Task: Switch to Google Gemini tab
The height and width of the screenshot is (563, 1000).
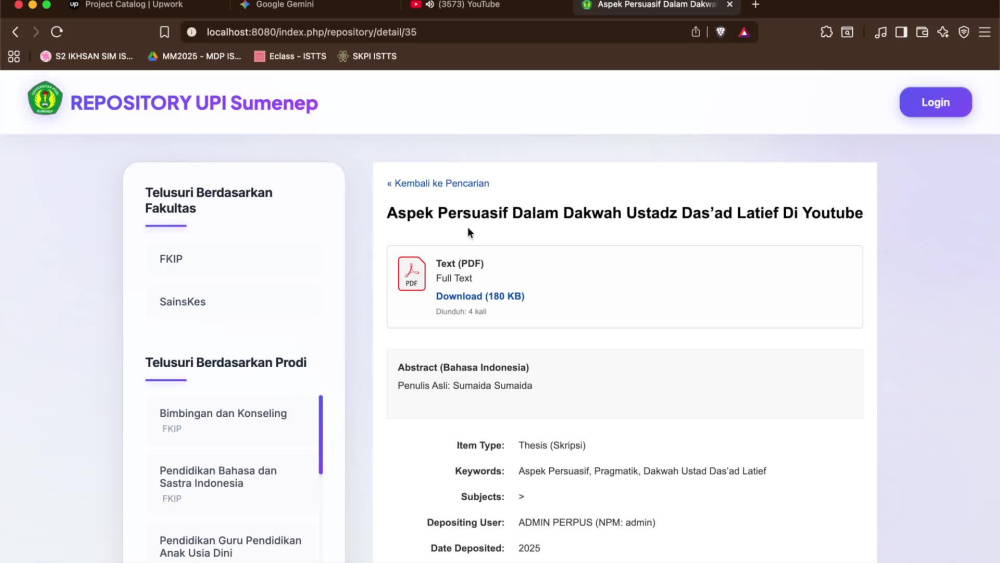Action: 284,4
